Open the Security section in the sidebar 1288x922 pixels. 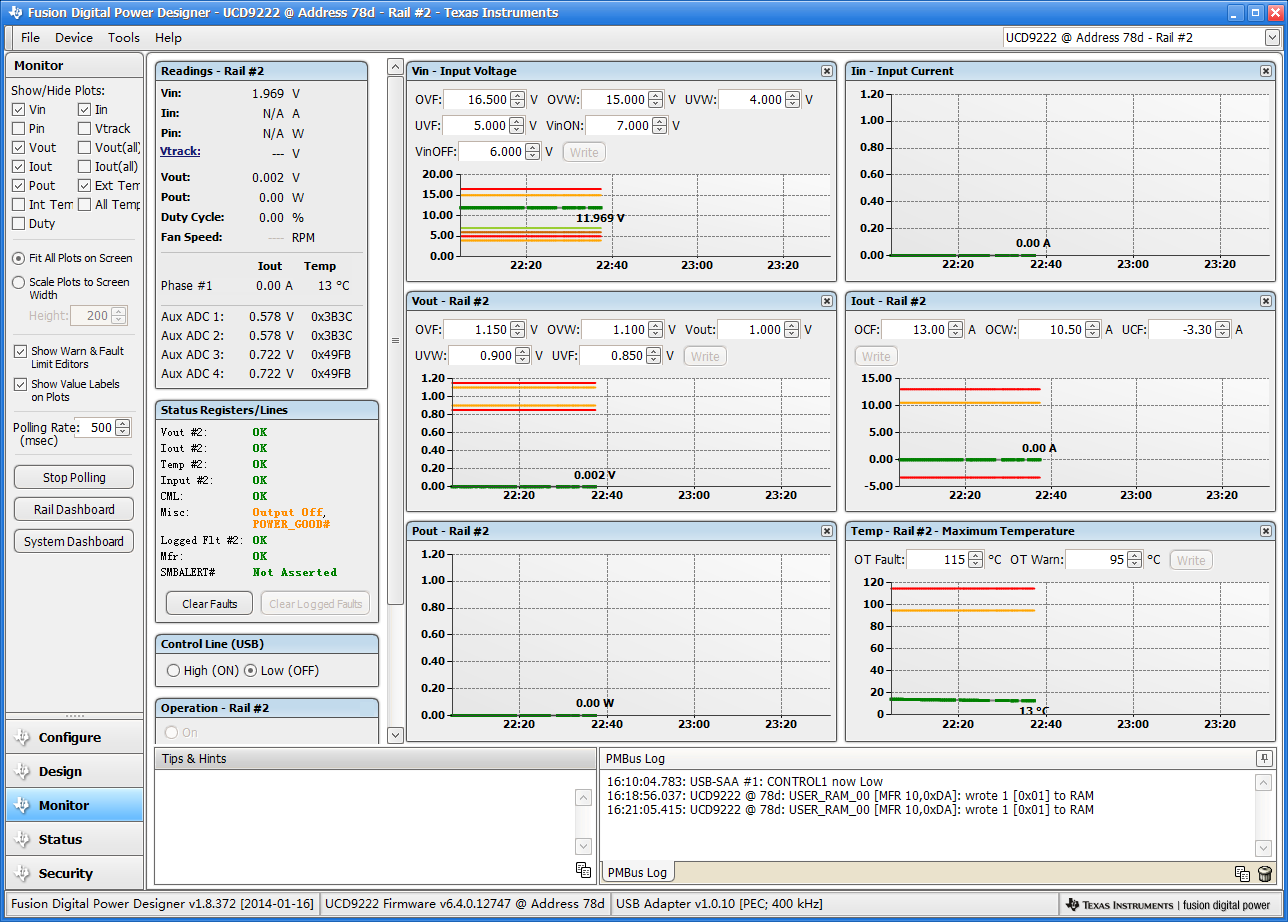[x=74, y=874]
